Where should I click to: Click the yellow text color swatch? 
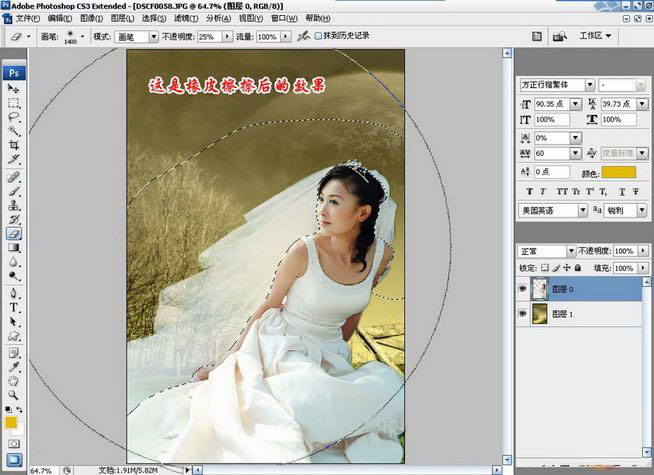(x=618, y=173)
